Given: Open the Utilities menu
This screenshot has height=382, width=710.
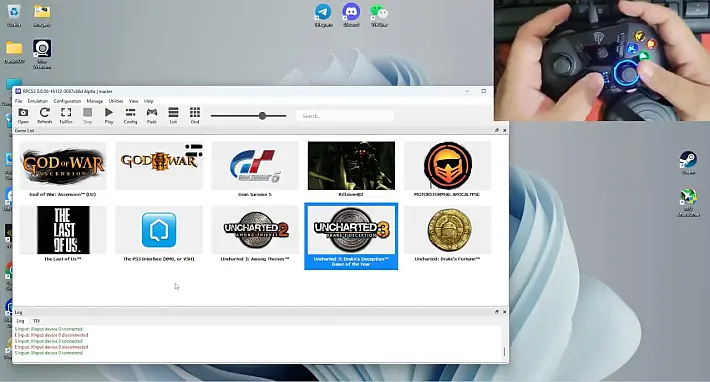Looking at the screenshot, I should [116, 101].
